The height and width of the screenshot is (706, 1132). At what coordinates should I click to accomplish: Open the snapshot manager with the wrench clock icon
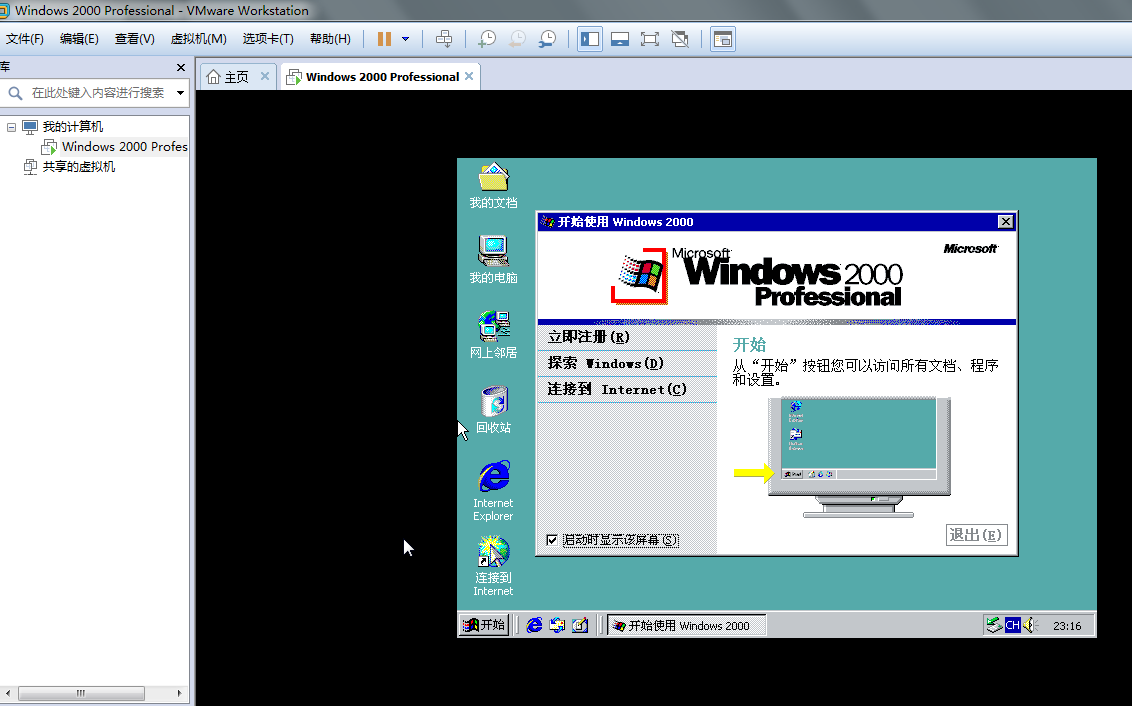[547, 39]
